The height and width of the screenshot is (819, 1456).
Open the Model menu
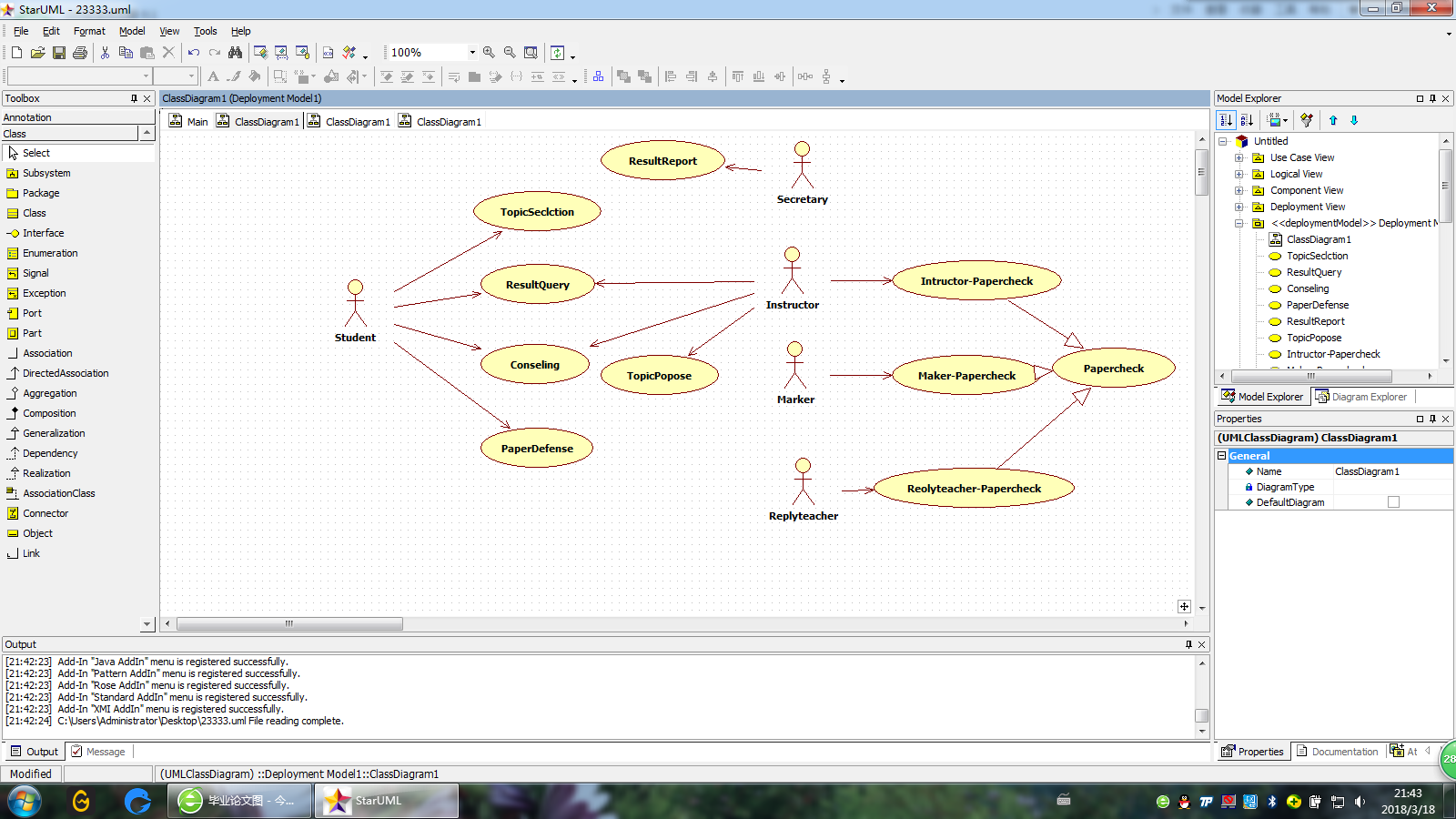tap(132, 31)
